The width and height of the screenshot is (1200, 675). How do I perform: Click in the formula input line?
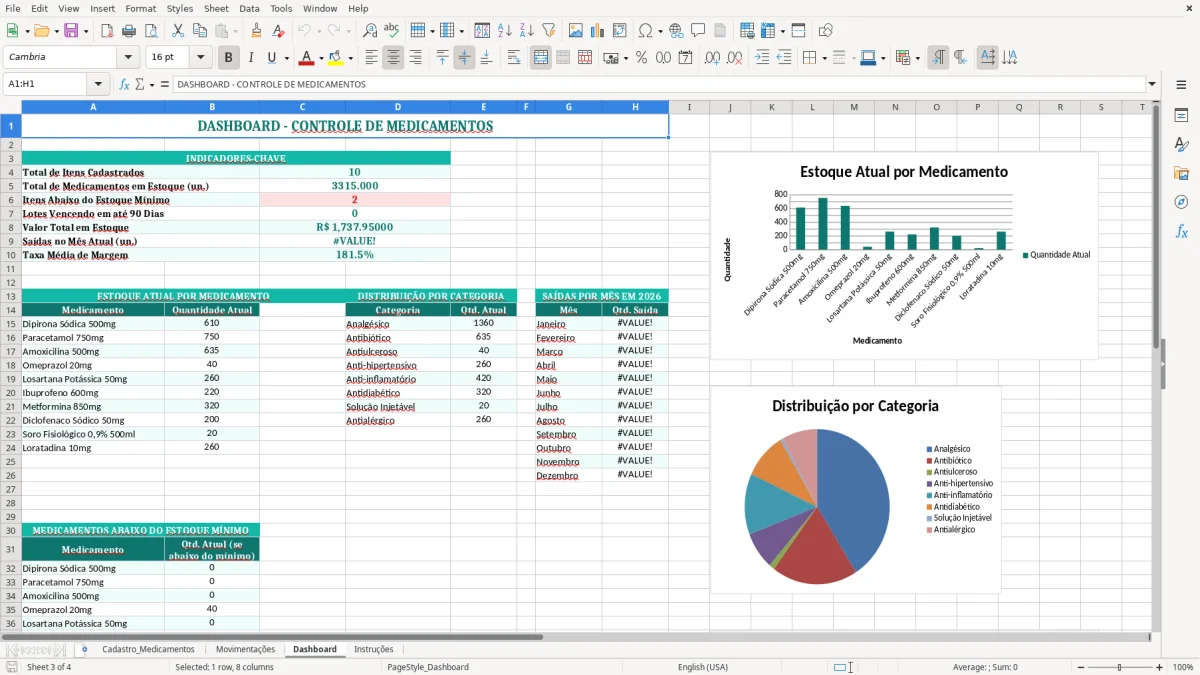[658, 84]
